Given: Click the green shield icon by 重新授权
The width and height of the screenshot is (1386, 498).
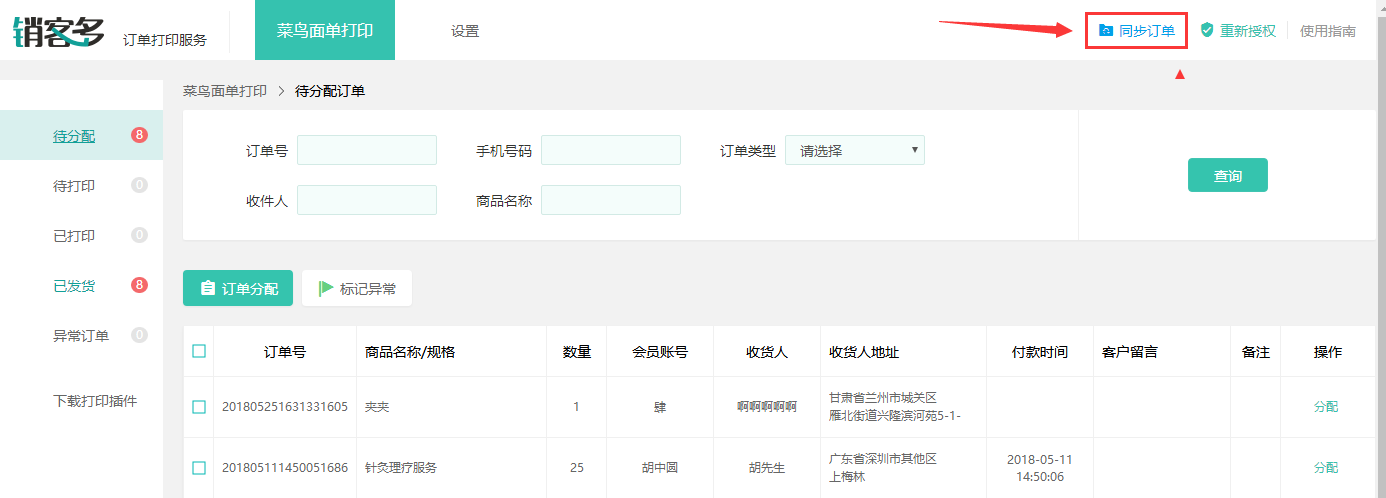Looking at the screenshot, I should tap(1207, 31).
